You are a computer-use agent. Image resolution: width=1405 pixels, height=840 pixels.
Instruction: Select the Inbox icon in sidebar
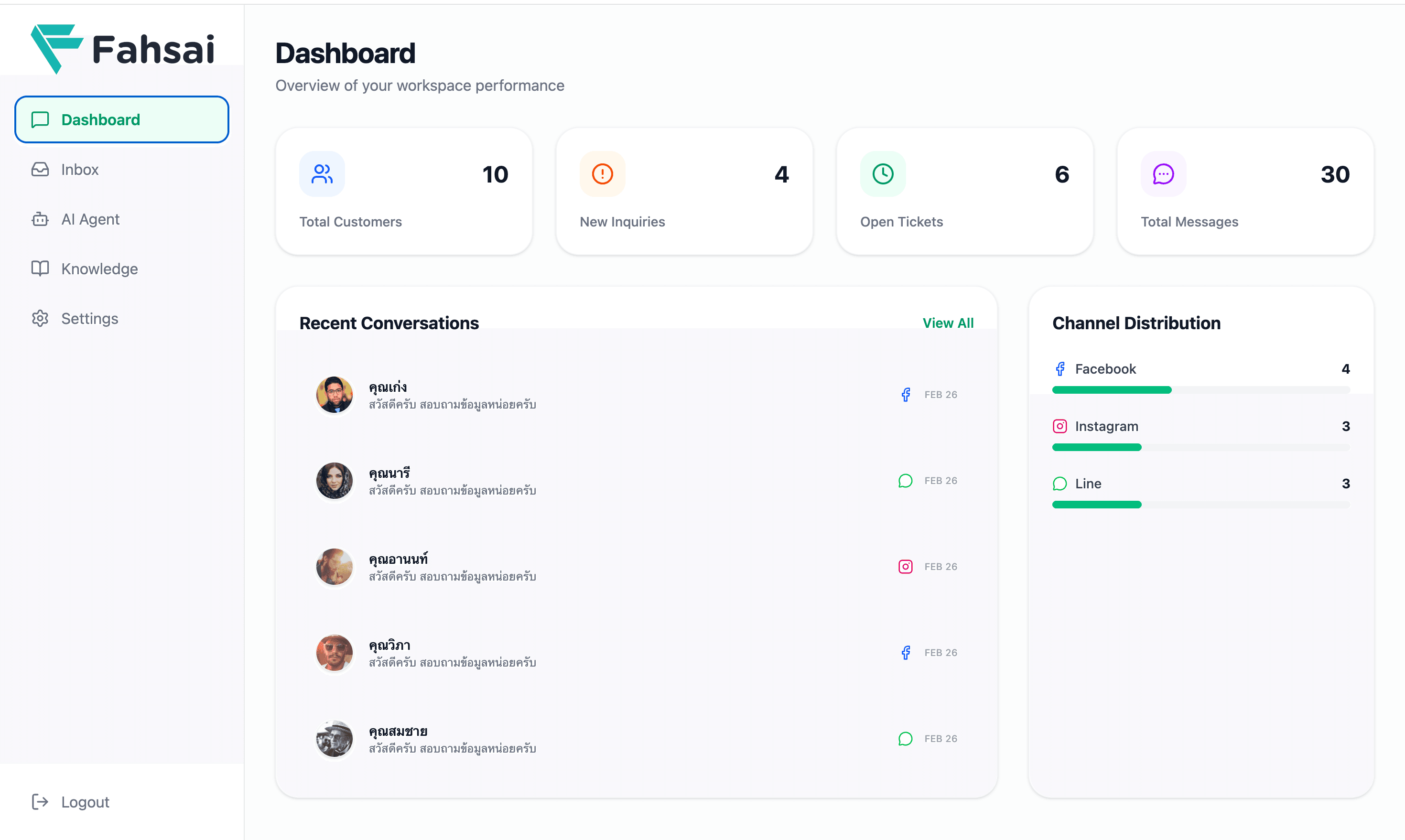(40, 169)
